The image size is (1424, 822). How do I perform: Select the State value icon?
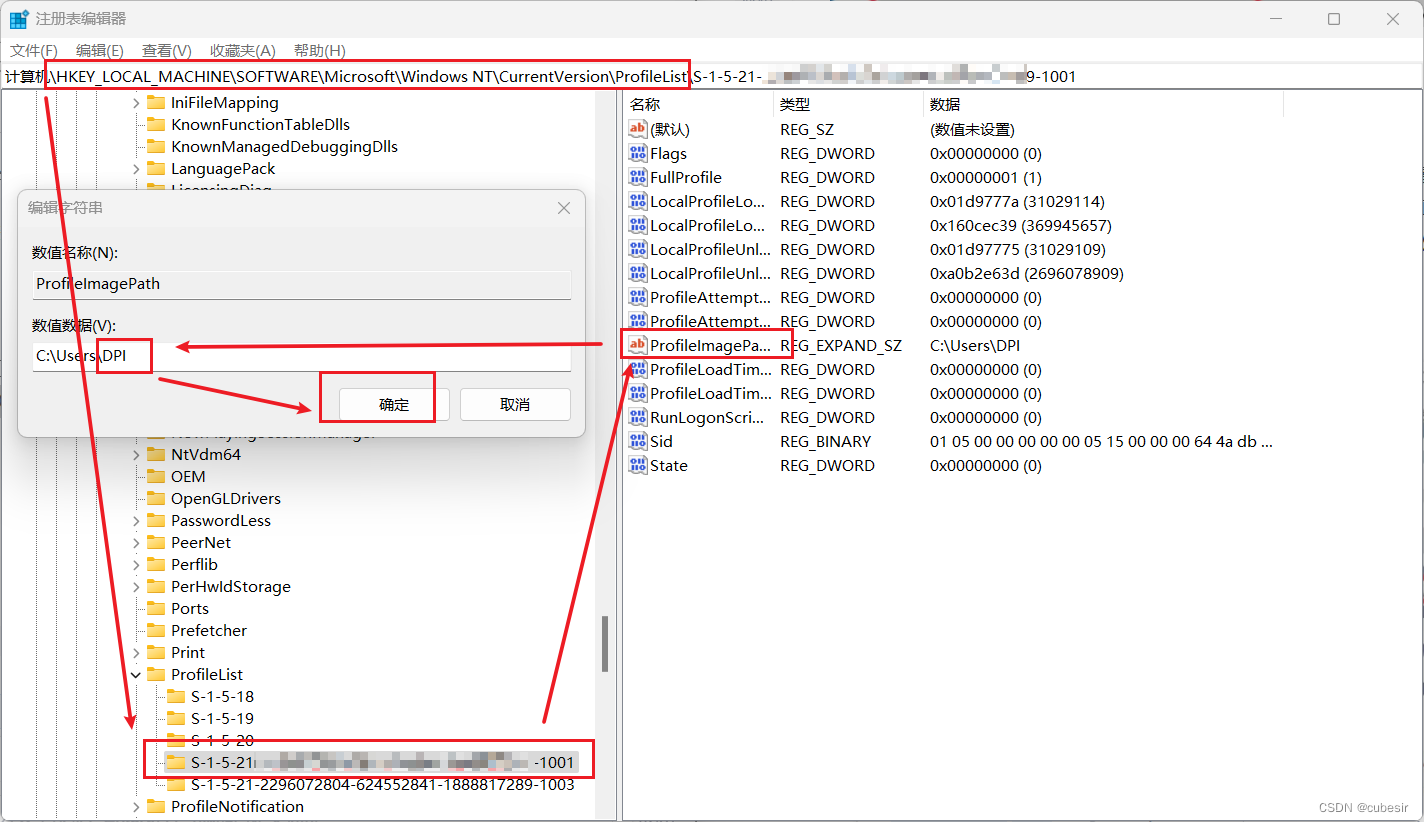[x=637, y=465]
